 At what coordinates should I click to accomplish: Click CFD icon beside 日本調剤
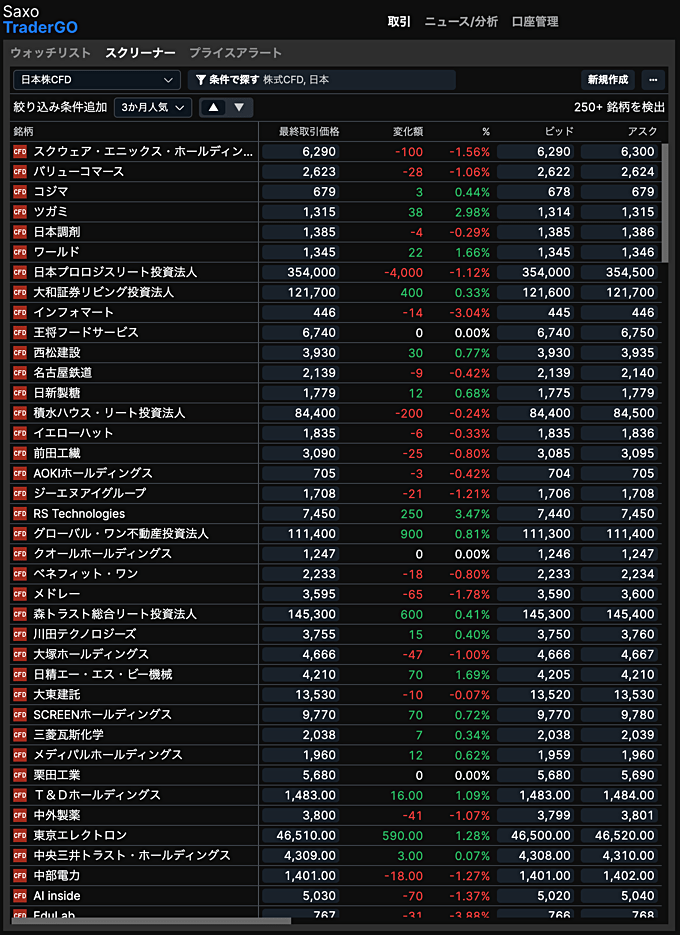(x=20, y=232)
